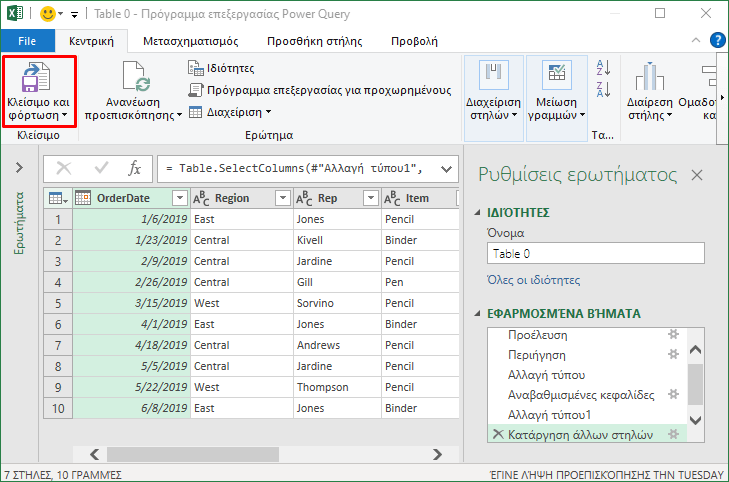Sort descending Z to A
Image resolution: width=729 pixels, height=482 pixels.
603,89
